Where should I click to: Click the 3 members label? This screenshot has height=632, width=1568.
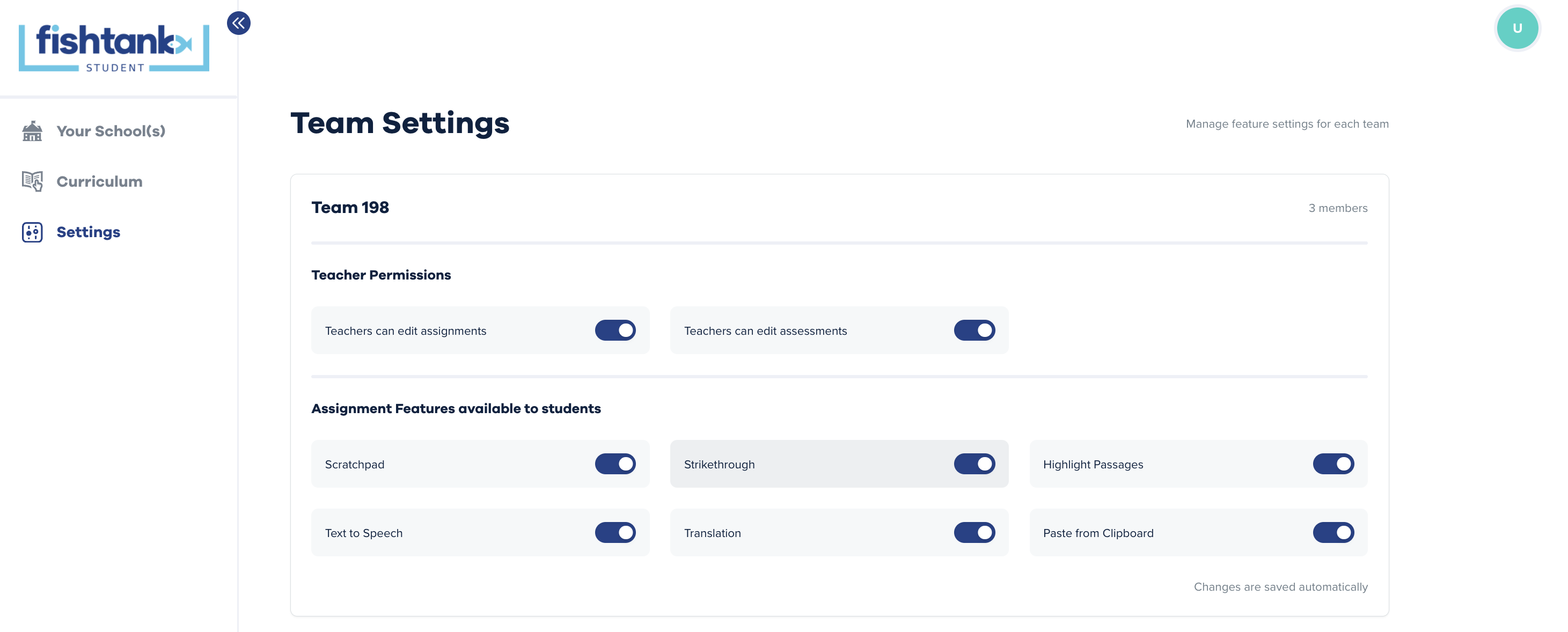click(1338, 208)
